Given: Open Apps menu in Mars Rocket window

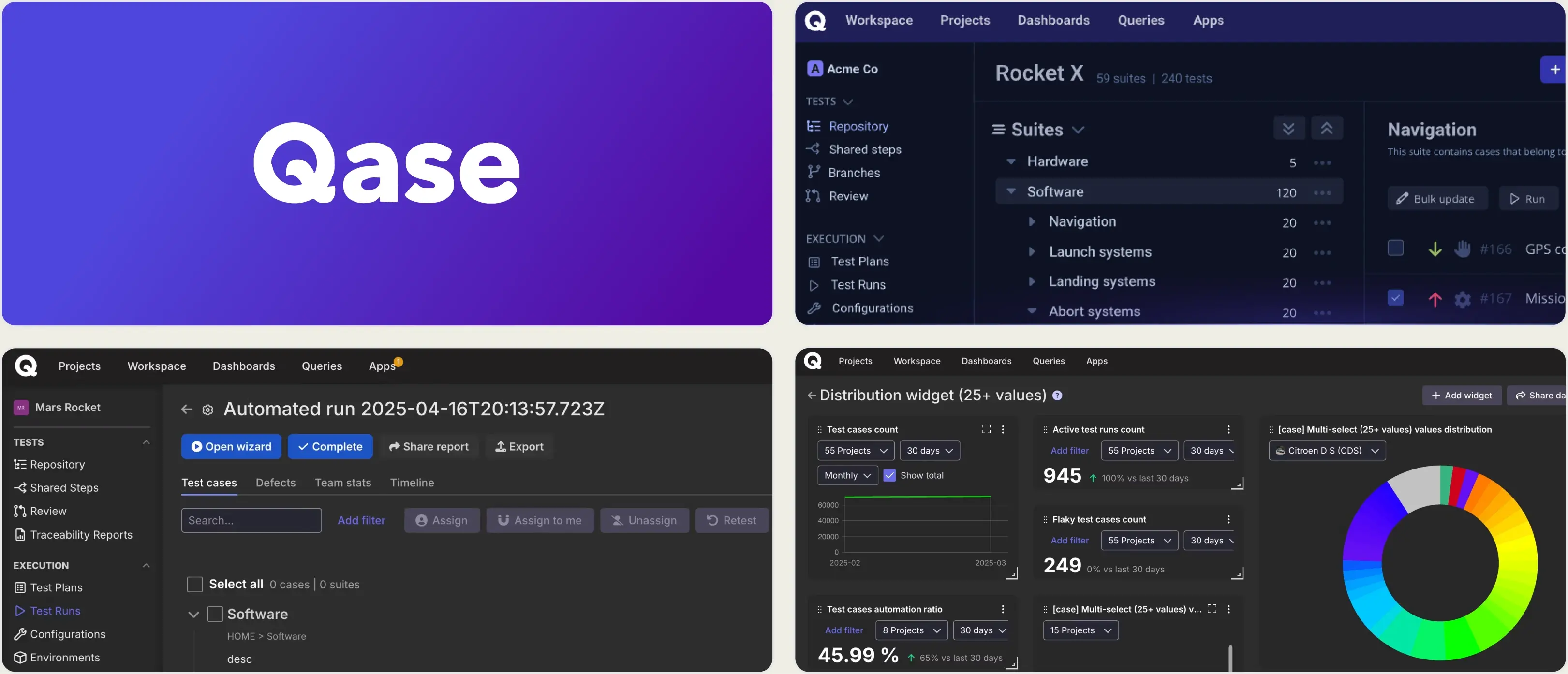Looking at the screenshot, I should click(x=382, y=366).
